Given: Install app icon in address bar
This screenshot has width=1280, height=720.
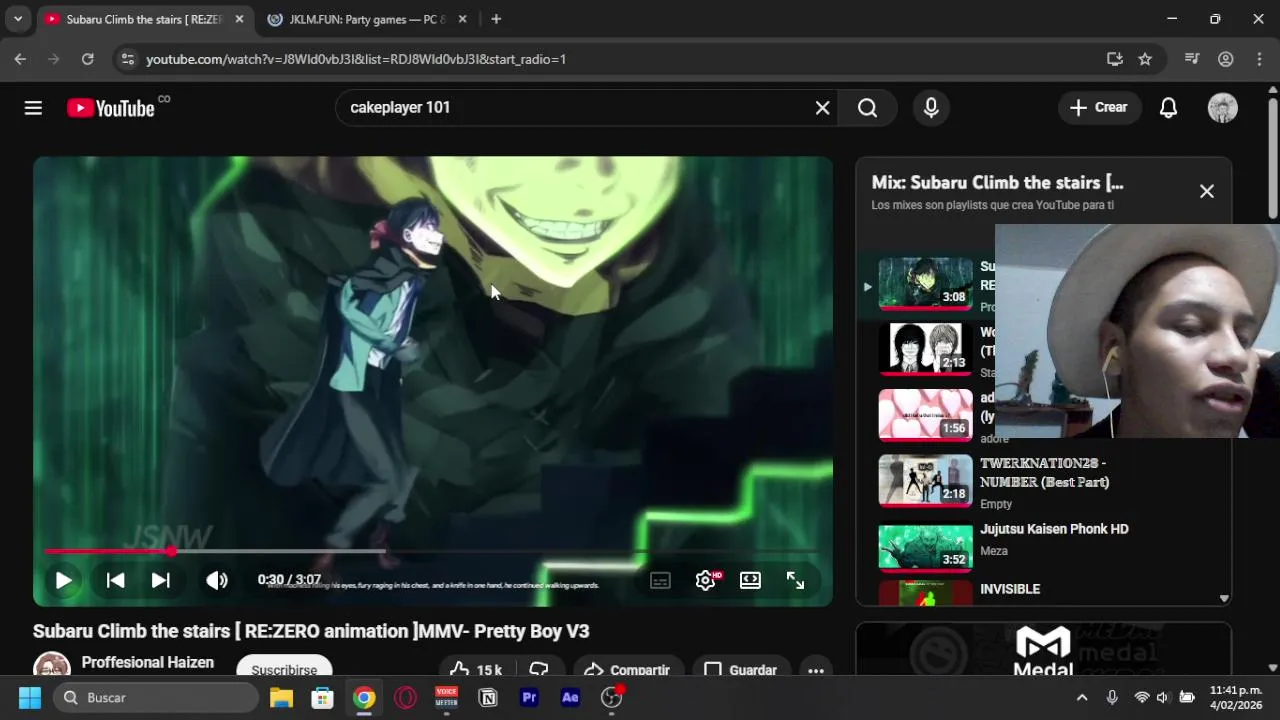Looking at the screenshot, I should click(x=1115, y=59).
